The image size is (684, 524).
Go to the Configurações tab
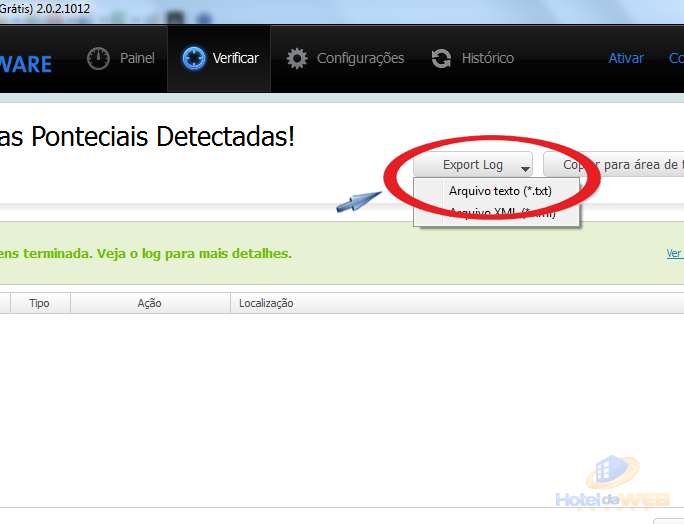345,58
